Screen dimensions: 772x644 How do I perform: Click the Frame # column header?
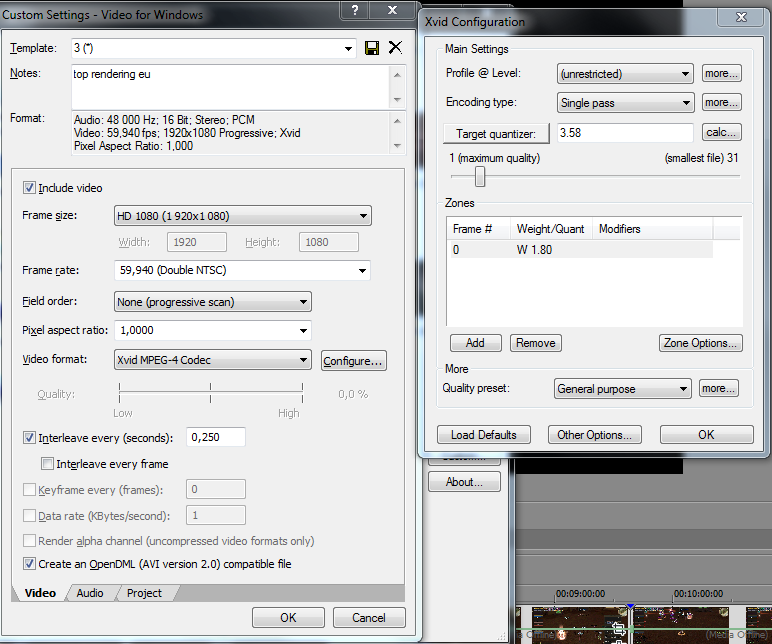[x=478, y=229]
